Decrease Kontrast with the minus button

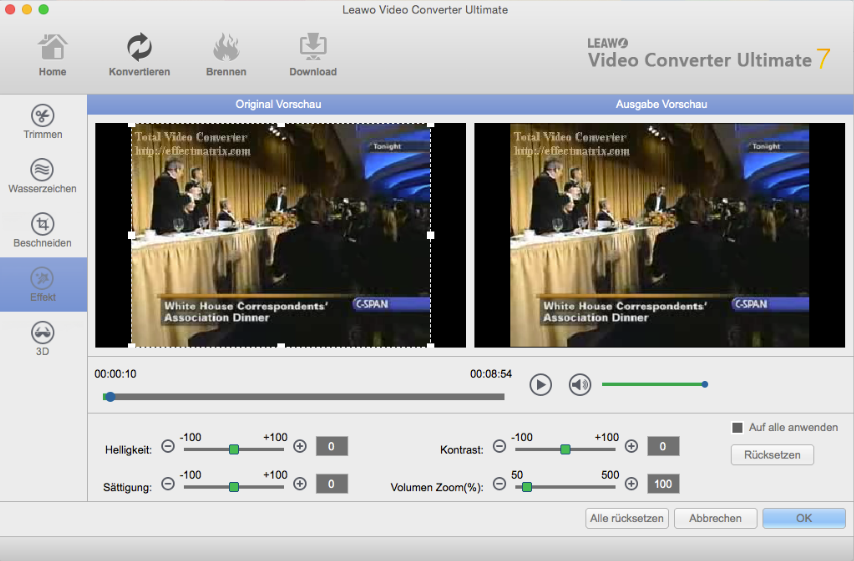(499, 446)
